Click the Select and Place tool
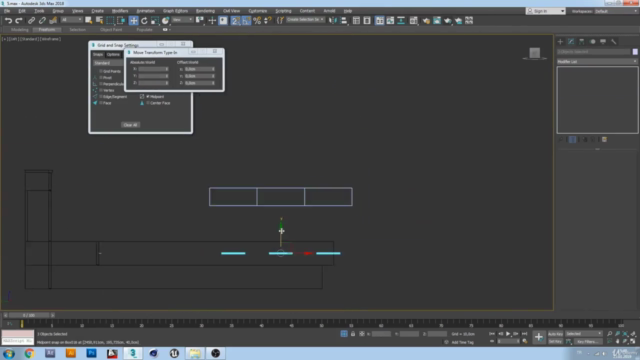The width and height of the screenshot is (640, 360). click(165, 20)
